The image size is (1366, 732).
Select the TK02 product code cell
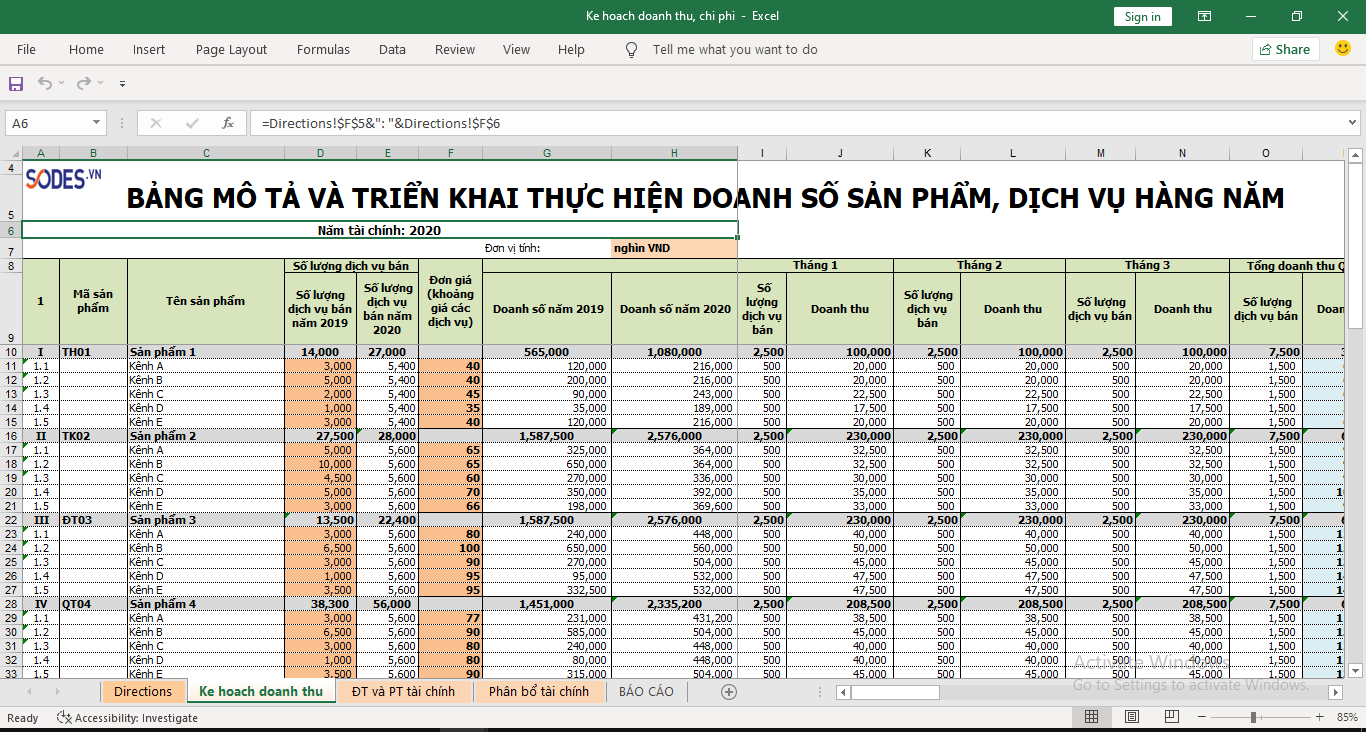click(x=93, y=436)
